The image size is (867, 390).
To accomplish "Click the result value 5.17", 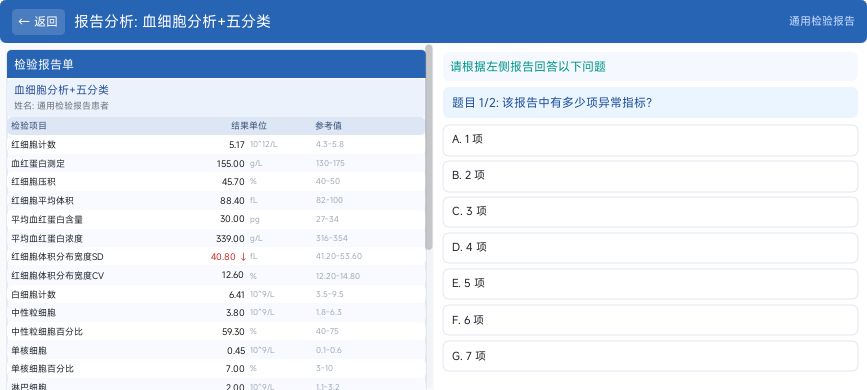I will (237, 145).
